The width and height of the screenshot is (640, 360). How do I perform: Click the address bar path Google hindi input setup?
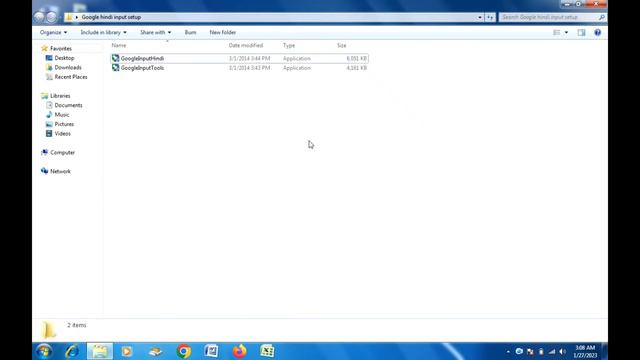(111, 17)
